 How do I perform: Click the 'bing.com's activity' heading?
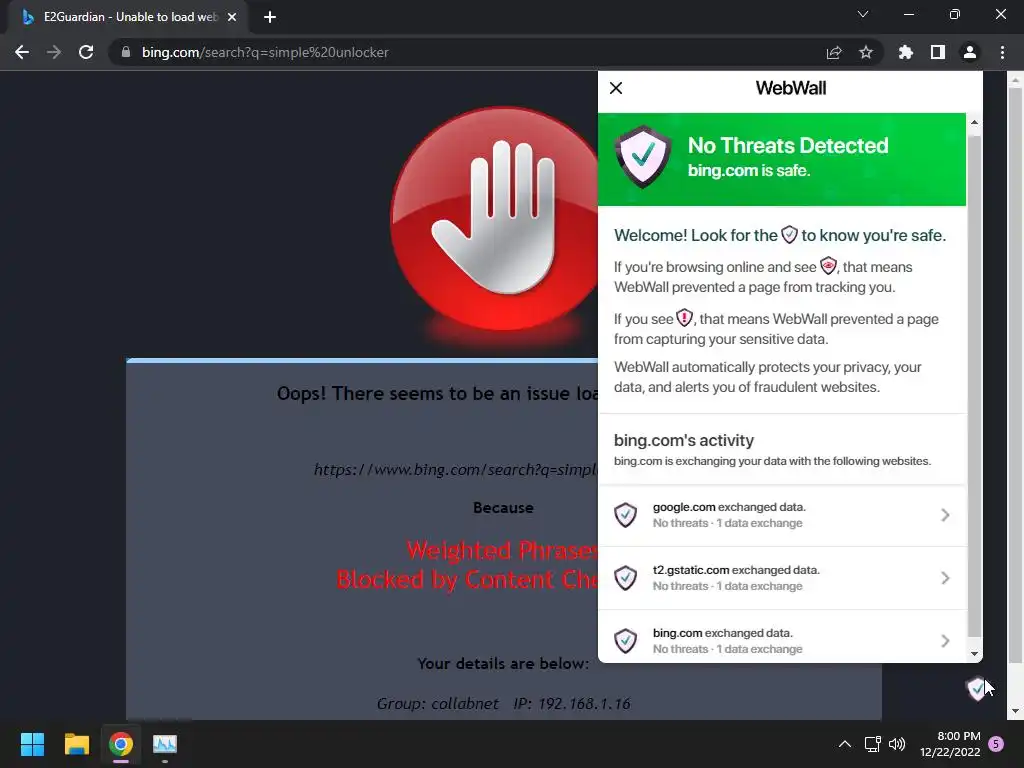tap(684, 440)
